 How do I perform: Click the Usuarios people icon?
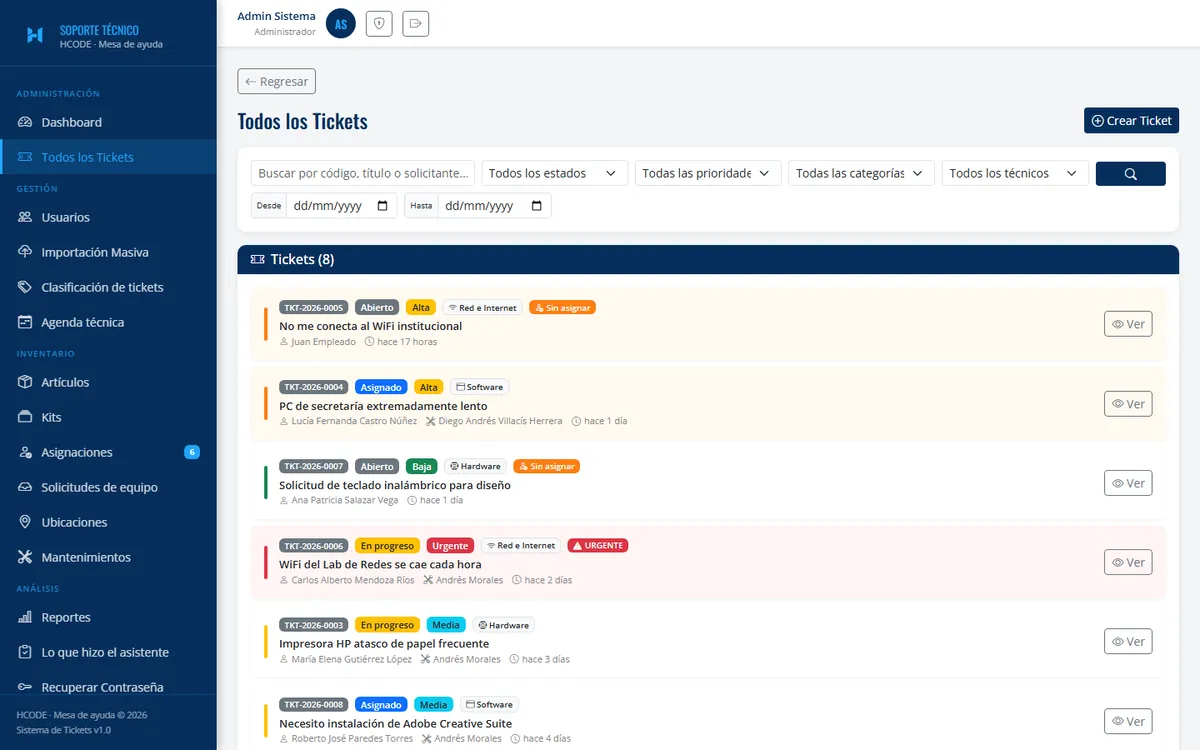pos(25,217)
